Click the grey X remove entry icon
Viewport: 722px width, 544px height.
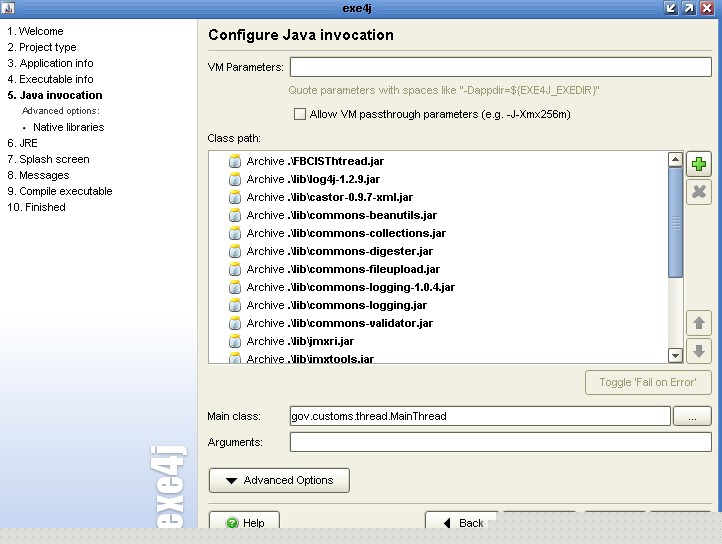(699, 192)
